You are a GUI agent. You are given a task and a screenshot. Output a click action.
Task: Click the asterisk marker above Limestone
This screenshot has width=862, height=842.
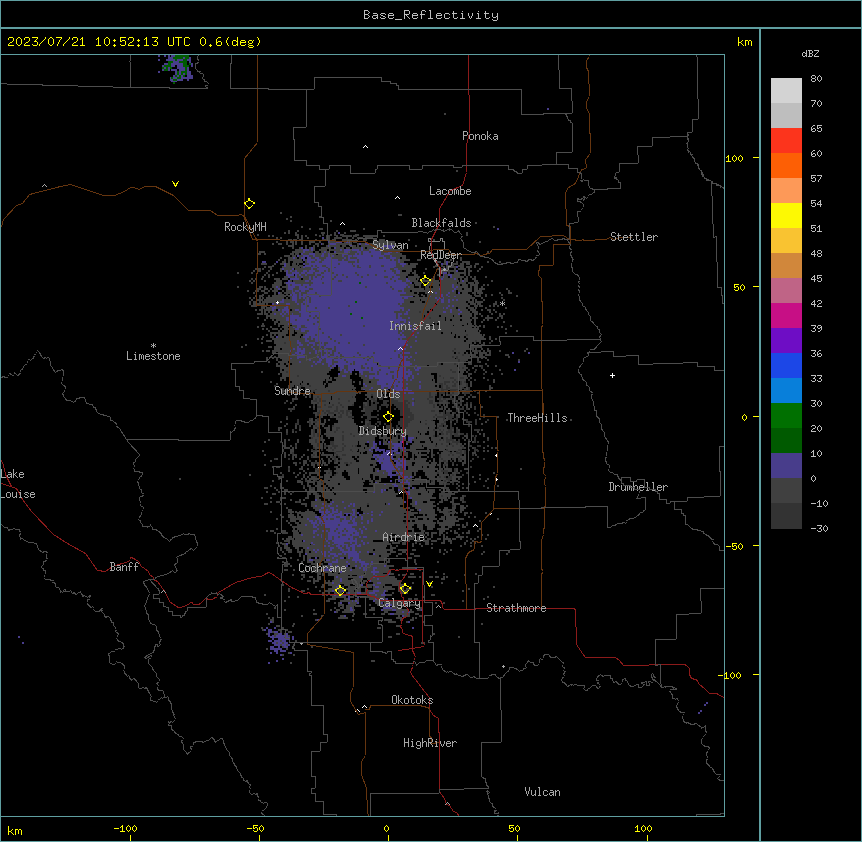click(153, 346)
